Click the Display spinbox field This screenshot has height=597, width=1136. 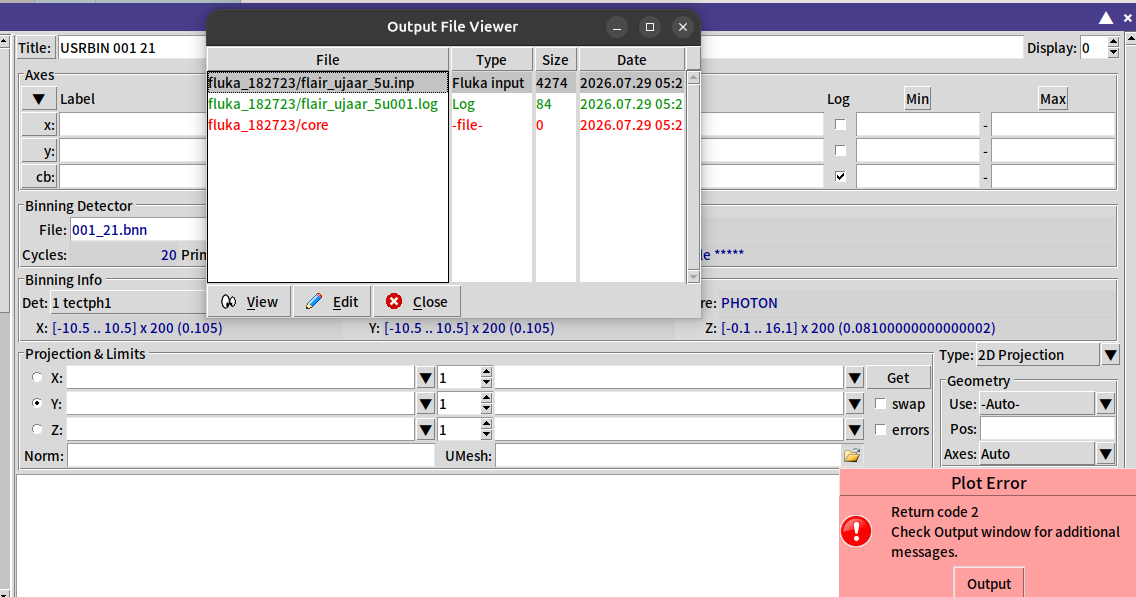(x=1093, y=48)
